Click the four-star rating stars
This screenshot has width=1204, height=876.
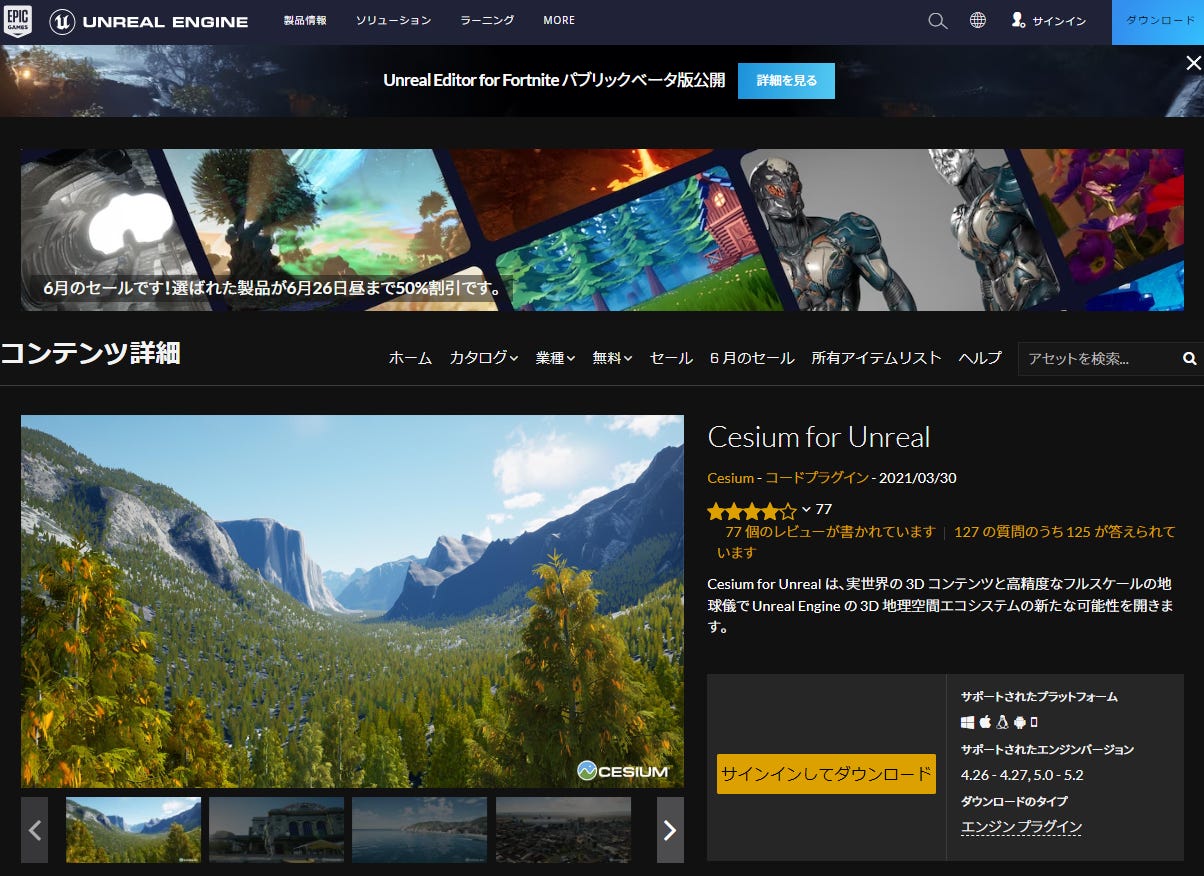[x=752, y=511]
